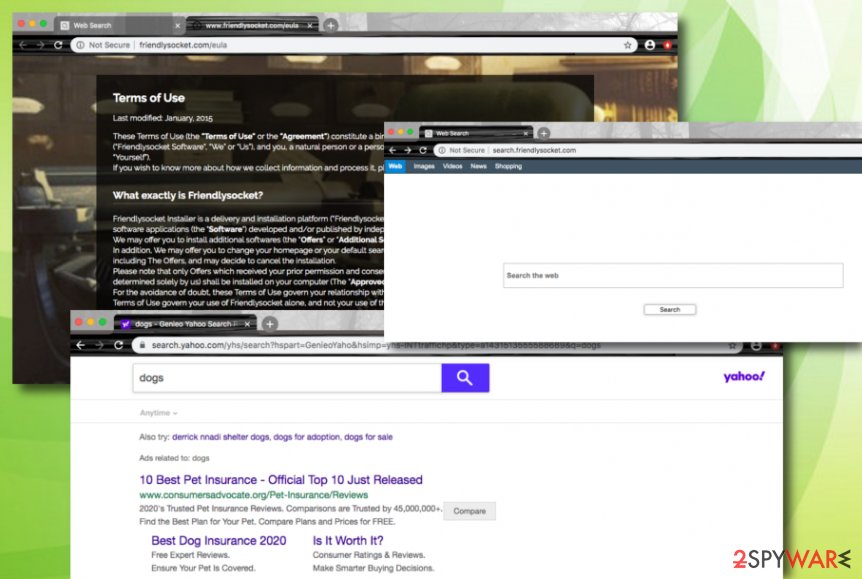Click the Compare button
The height and width of the screenshot is (579, 862).
[469, 511]
